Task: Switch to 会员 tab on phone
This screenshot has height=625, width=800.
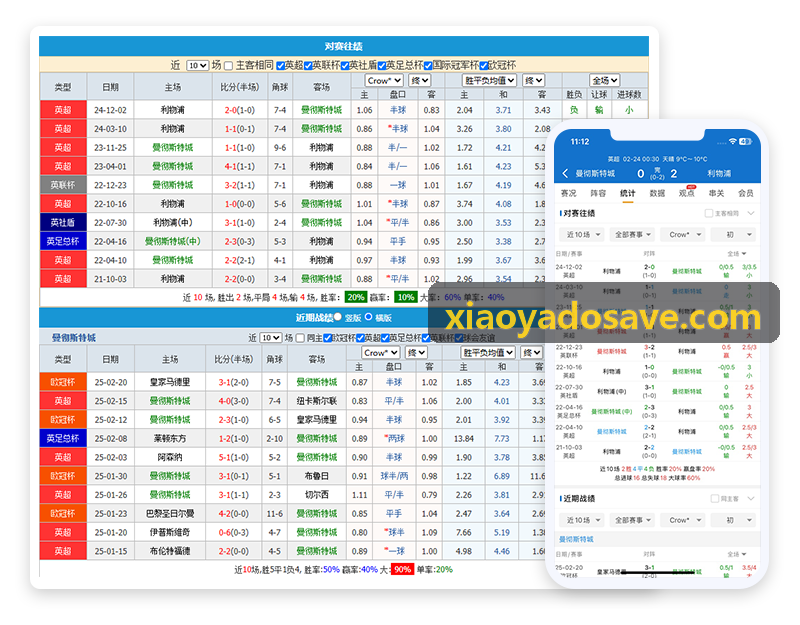Action: 746,193
